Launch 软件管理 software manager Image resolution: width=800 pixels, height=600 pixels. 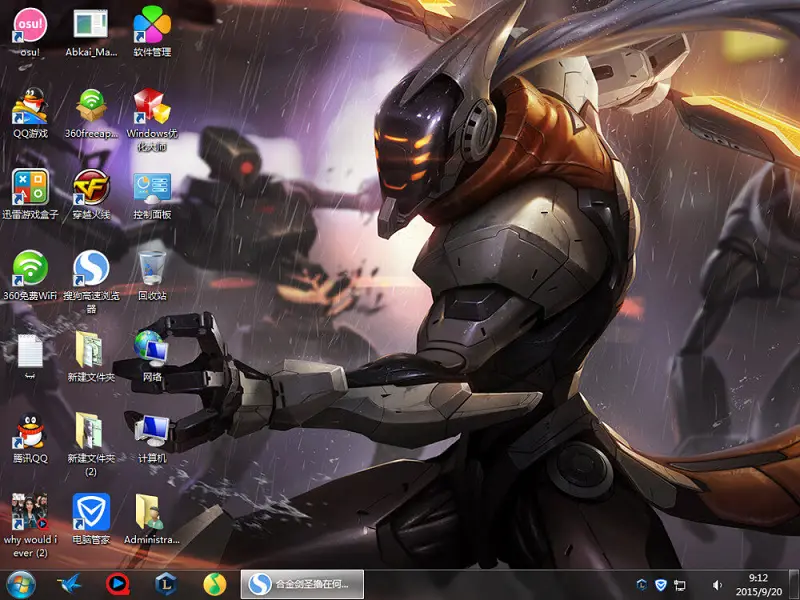click(x=152, y=32)
